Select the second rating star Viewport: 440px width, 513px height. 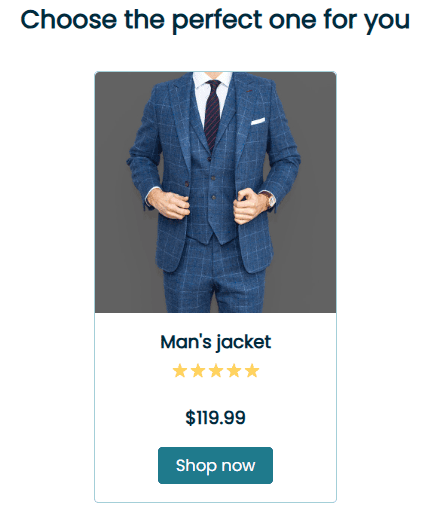click(x=198, y=371)
